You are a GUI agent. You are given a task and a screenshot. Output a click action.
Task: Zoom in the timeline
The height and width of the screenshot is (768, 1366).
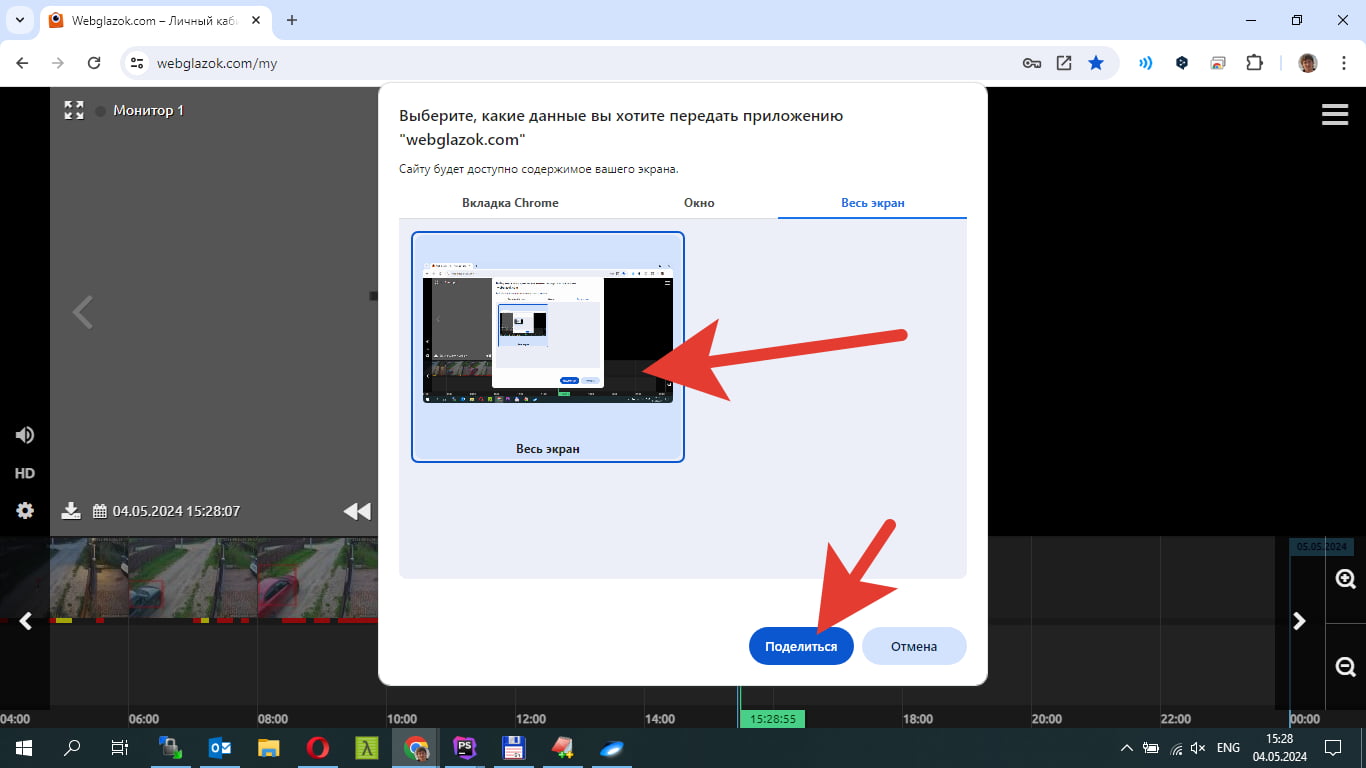tap(1345, 579)
